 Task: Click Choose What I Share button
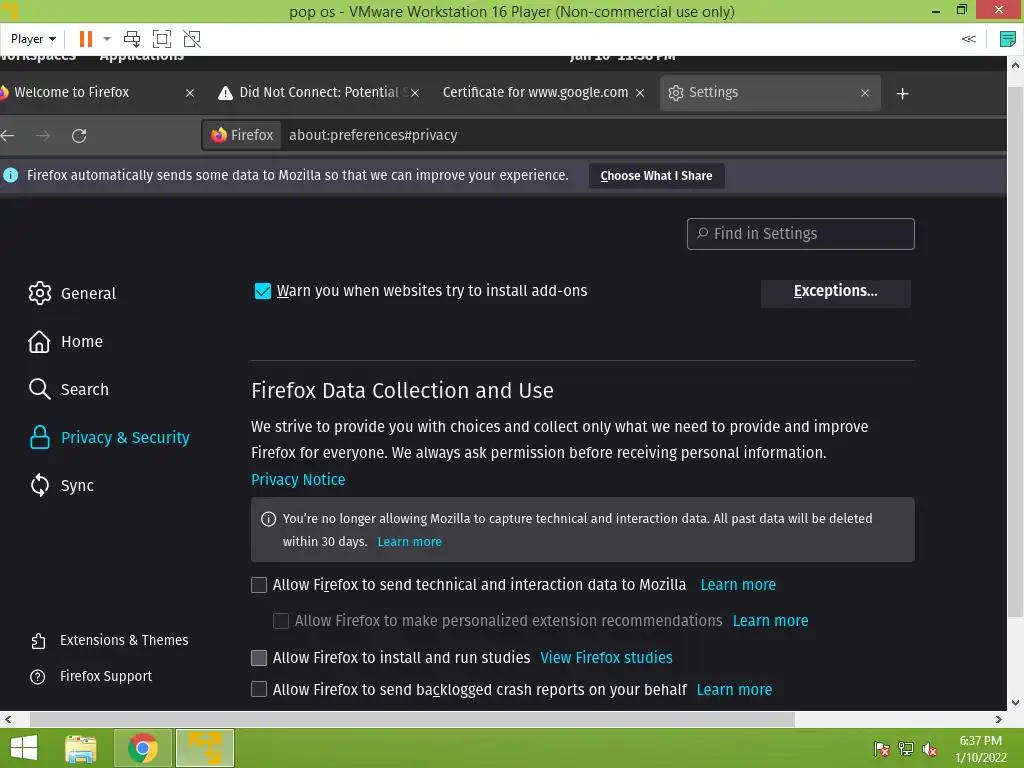click(x=656, y=176)
